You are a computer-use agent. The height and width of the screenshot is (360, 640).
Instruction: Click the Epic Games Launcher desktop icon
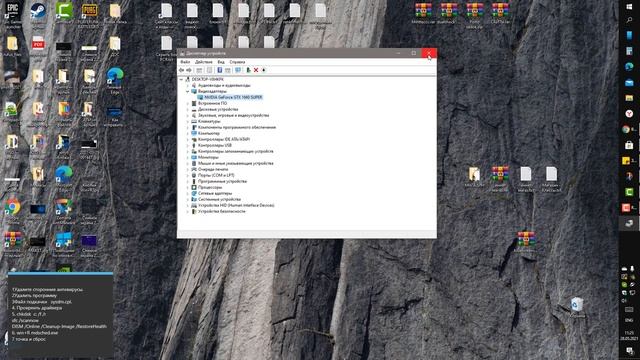[x=13, y=11]
